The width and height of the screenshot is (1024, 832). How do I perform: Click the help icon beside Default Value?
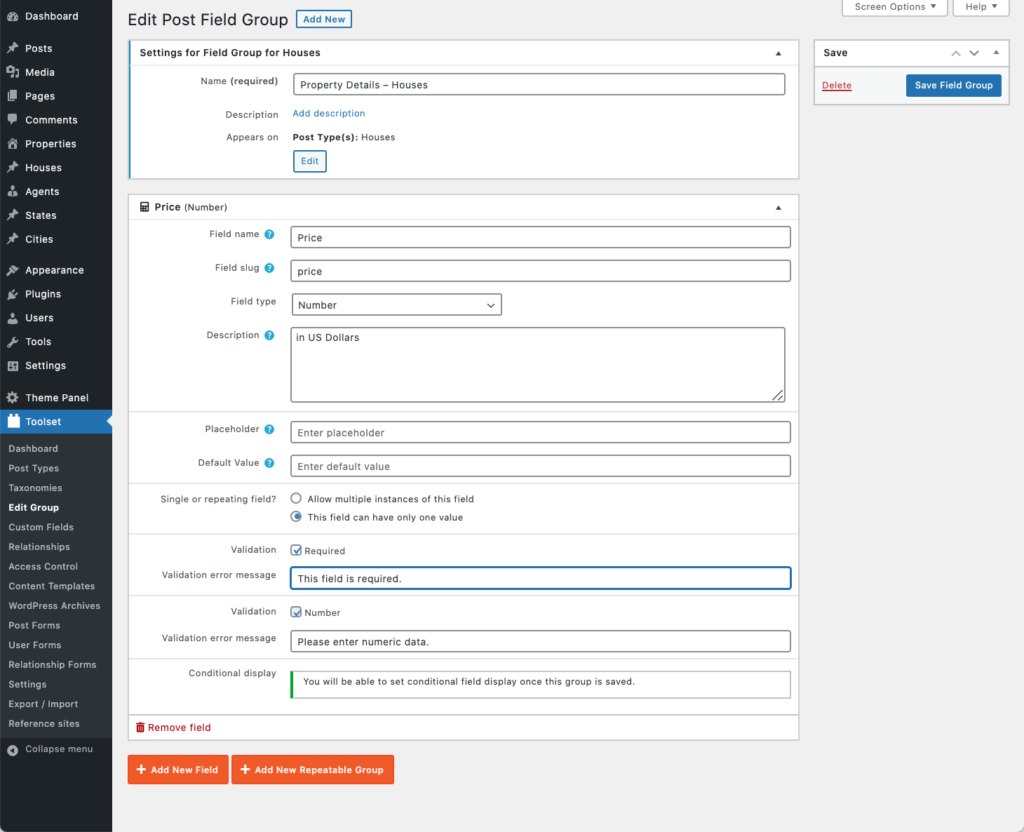tap(269, 463)
